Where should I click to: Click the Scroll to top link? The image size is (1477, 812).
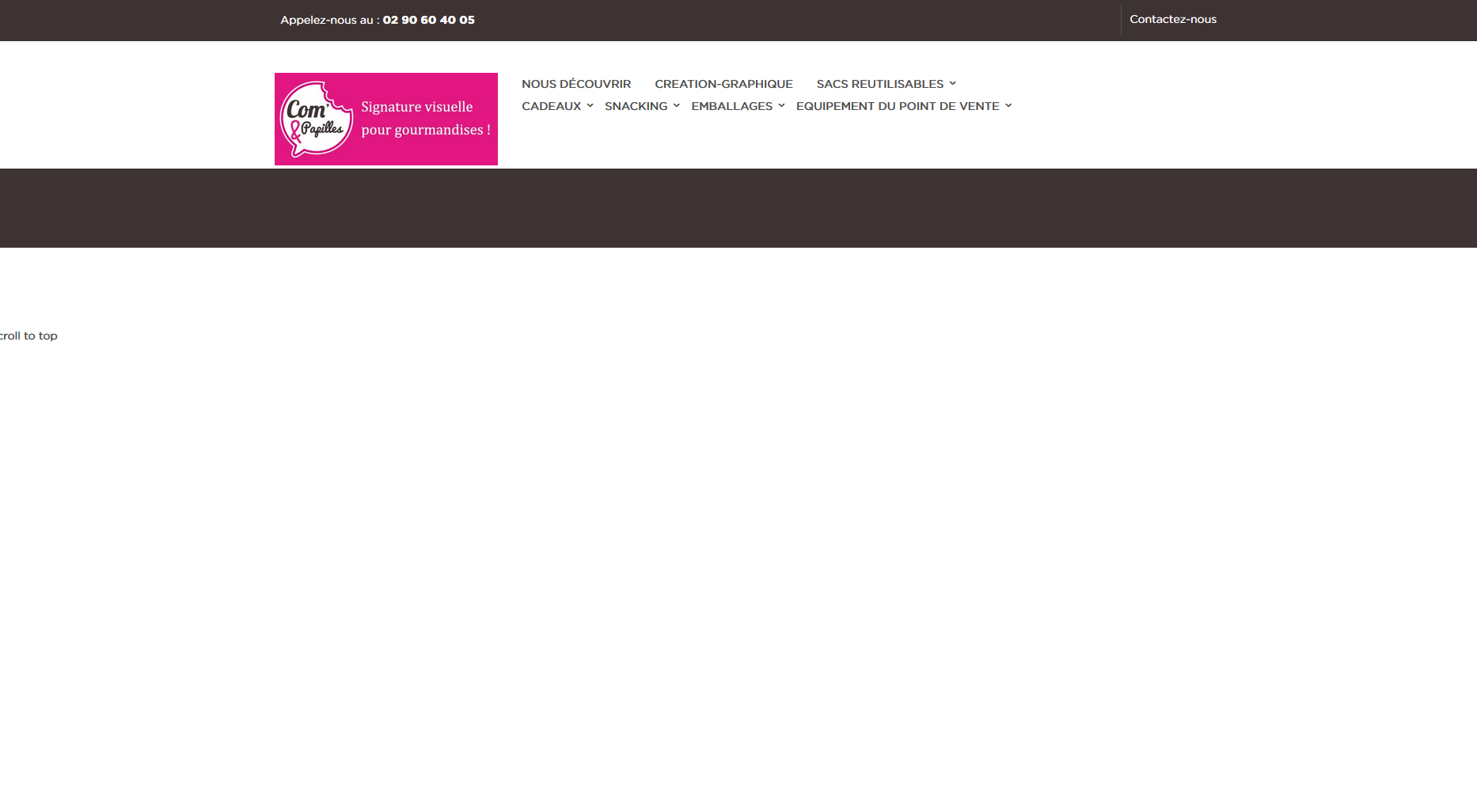pyautogui.click(x=28, y=336)
